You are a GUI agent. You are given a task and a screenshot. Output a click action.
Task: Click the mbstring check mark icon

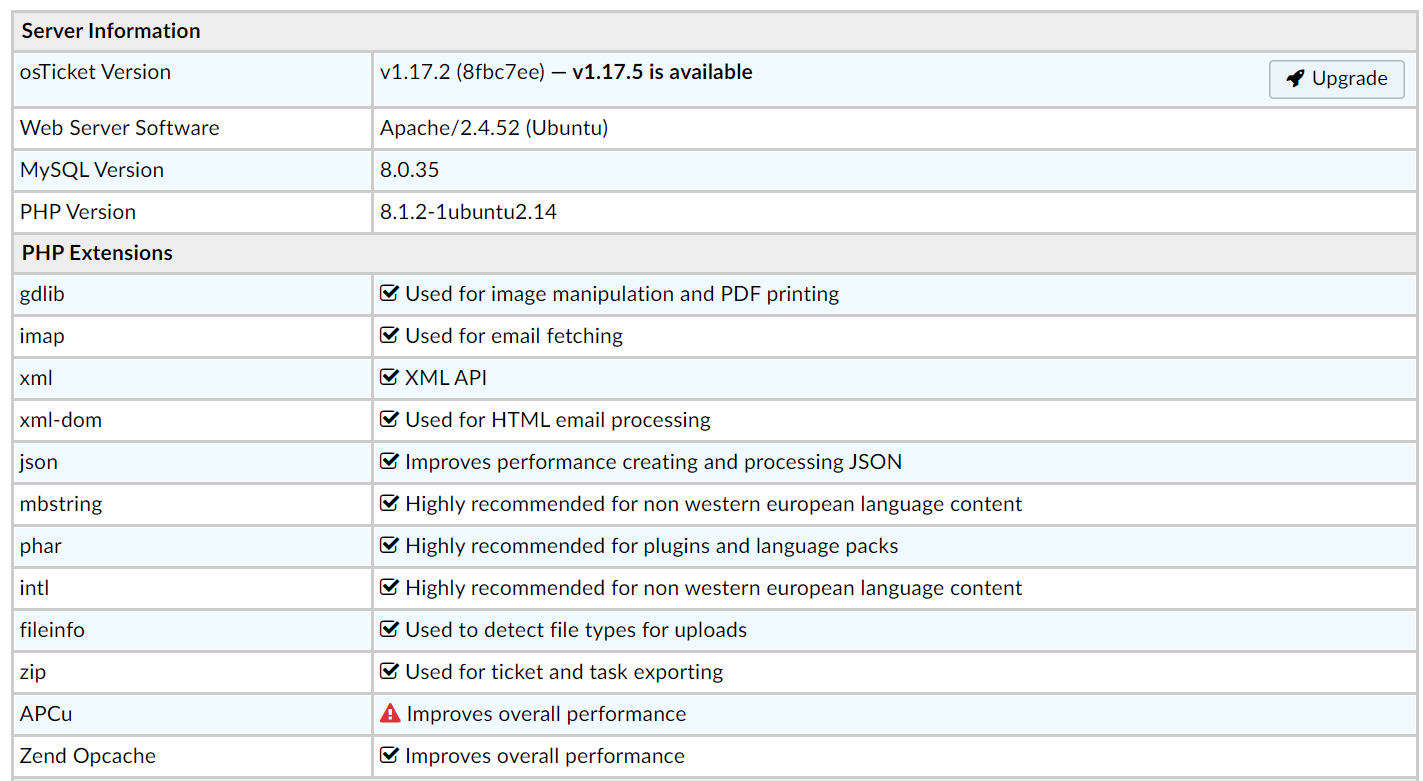[x=390, y=504]
